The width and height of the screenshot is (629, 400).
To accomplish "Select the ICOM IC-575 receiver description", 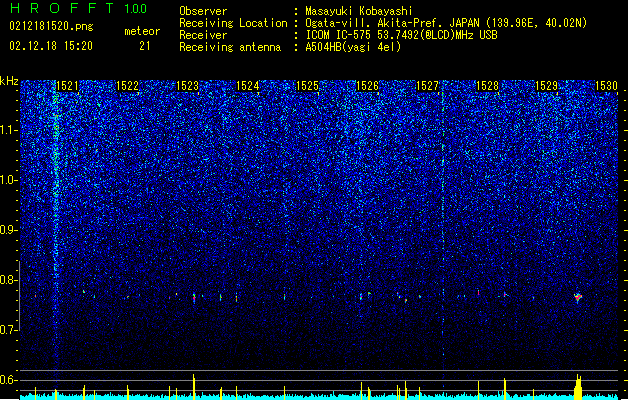I will coord(402,35).
